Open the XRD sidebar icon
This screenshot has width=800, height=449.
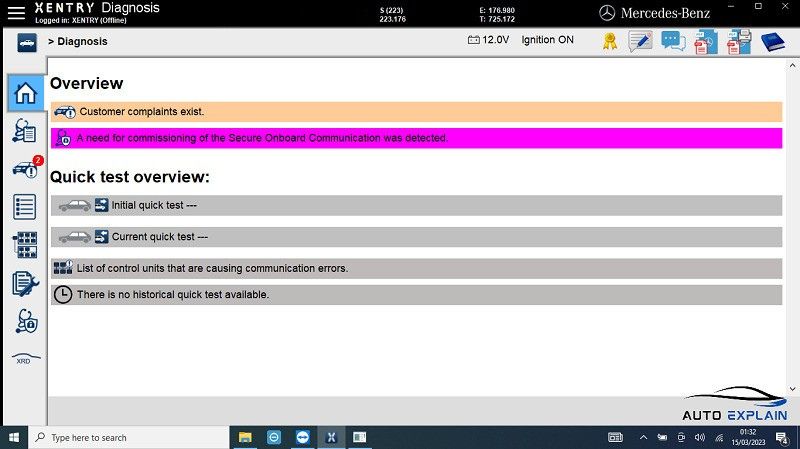pyautogui.click(x=25, y=358)
